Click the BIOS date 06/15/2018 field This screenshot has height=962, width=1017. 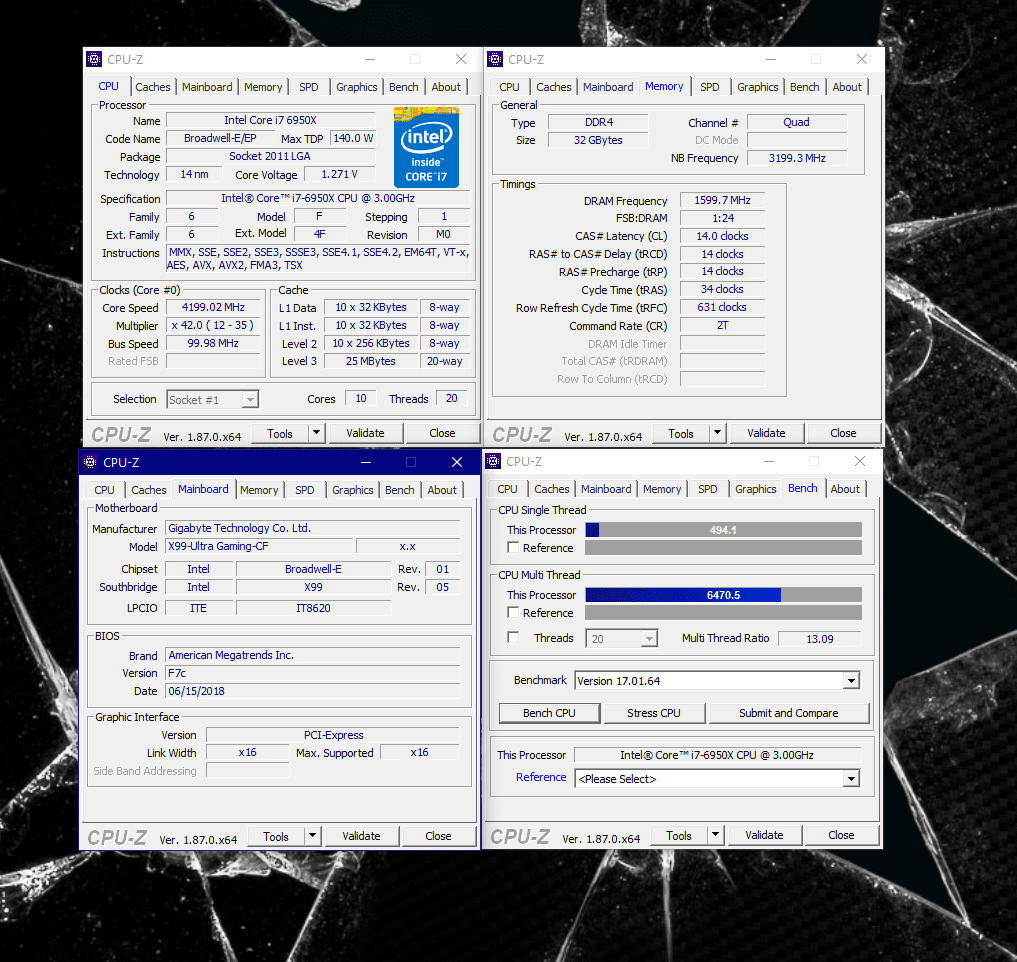click(x=313, y=691)
